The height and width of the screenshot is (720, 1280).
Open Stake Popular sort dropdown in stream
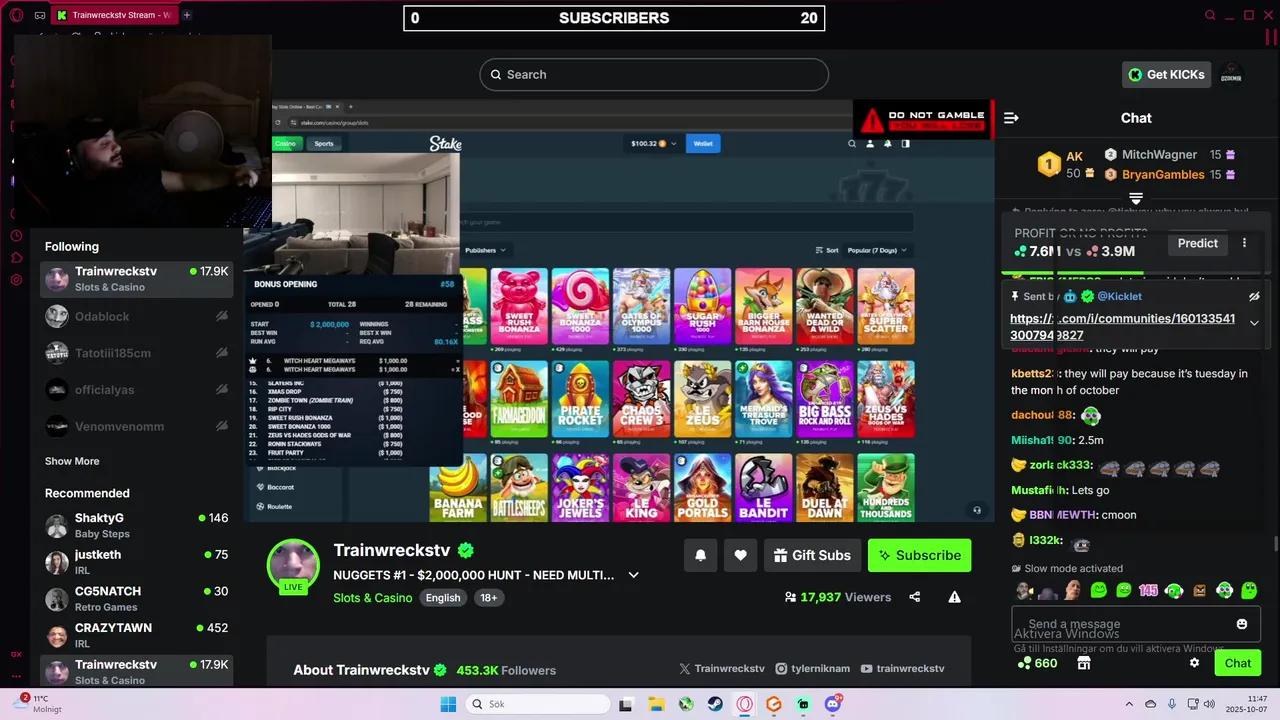[x=876, y=250]
